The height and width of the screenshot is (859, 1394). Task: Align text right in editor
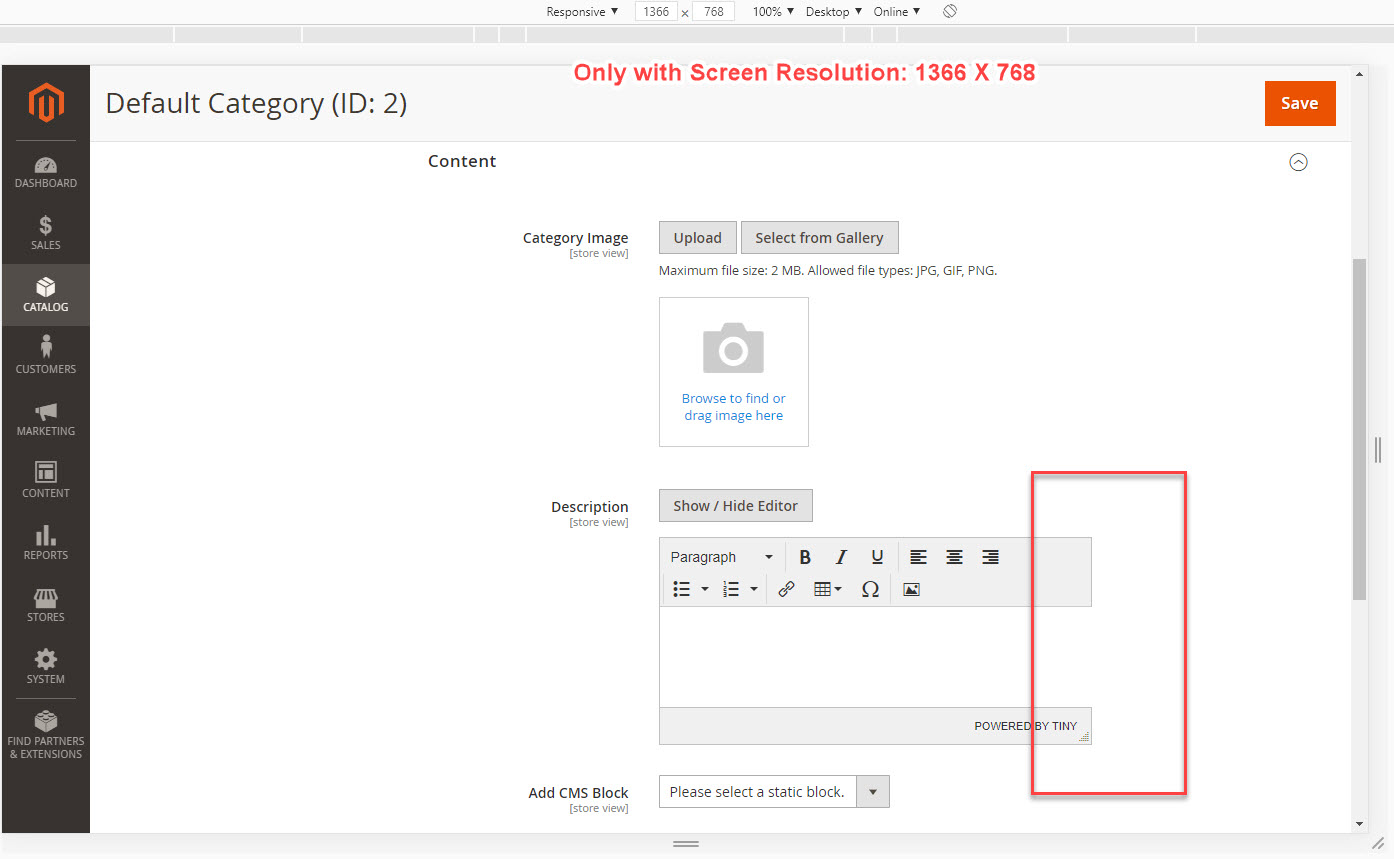click(x=990, y=557)
